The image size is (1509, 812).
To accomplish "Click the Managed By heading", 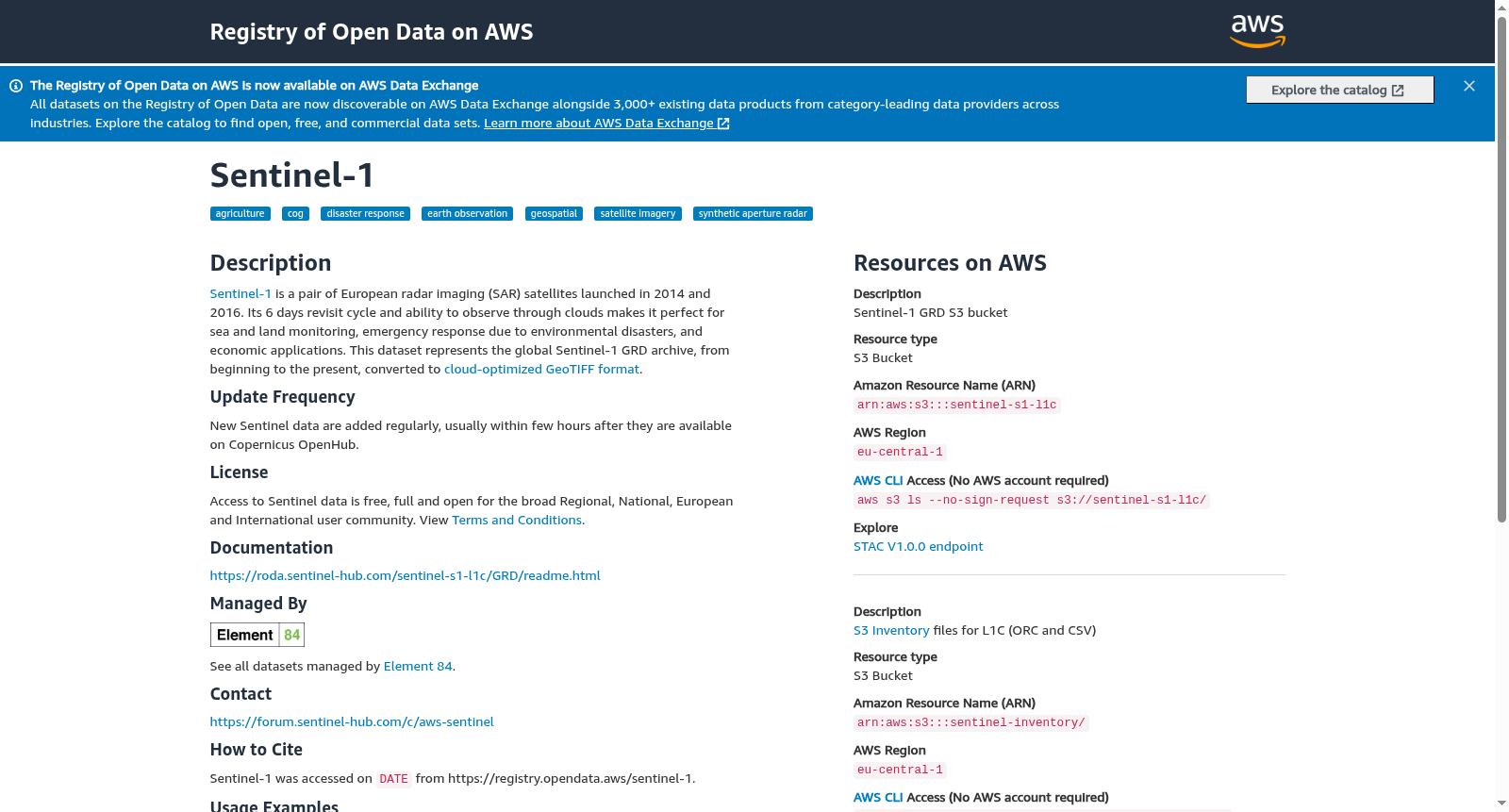I will pos(258,604).
